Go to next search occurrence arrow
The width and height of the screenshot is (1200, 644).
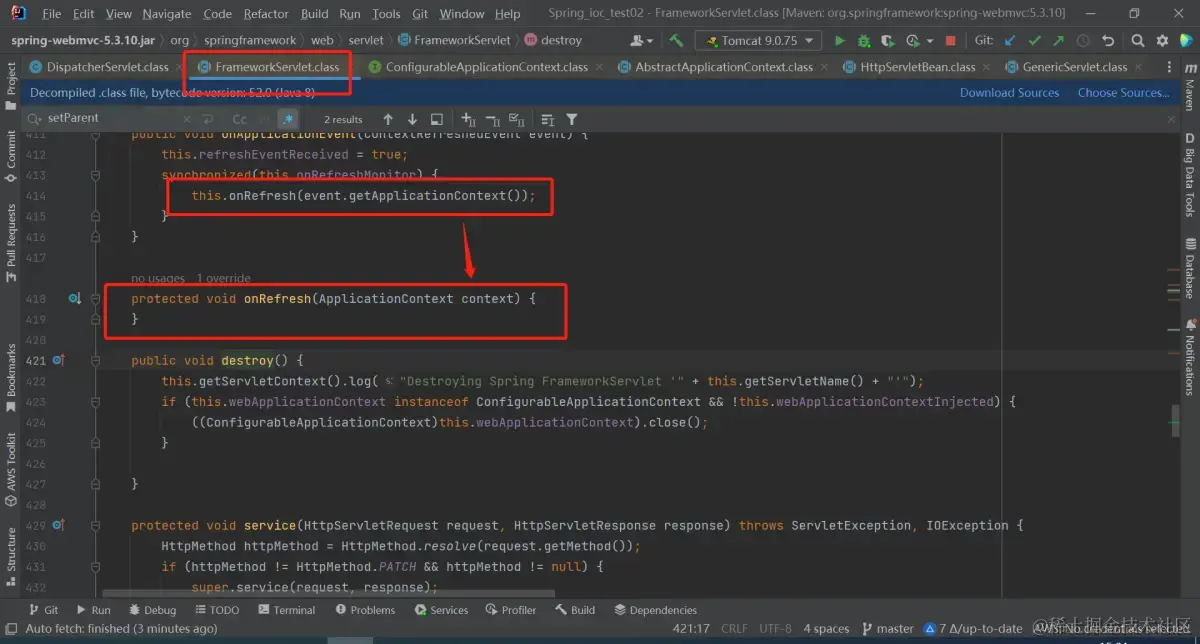pos(412,119)
